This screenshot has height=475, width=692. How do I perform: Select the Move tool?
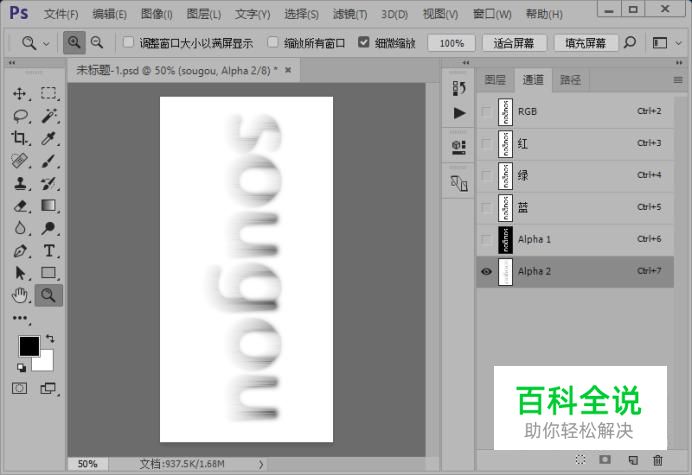click(20, 94)
